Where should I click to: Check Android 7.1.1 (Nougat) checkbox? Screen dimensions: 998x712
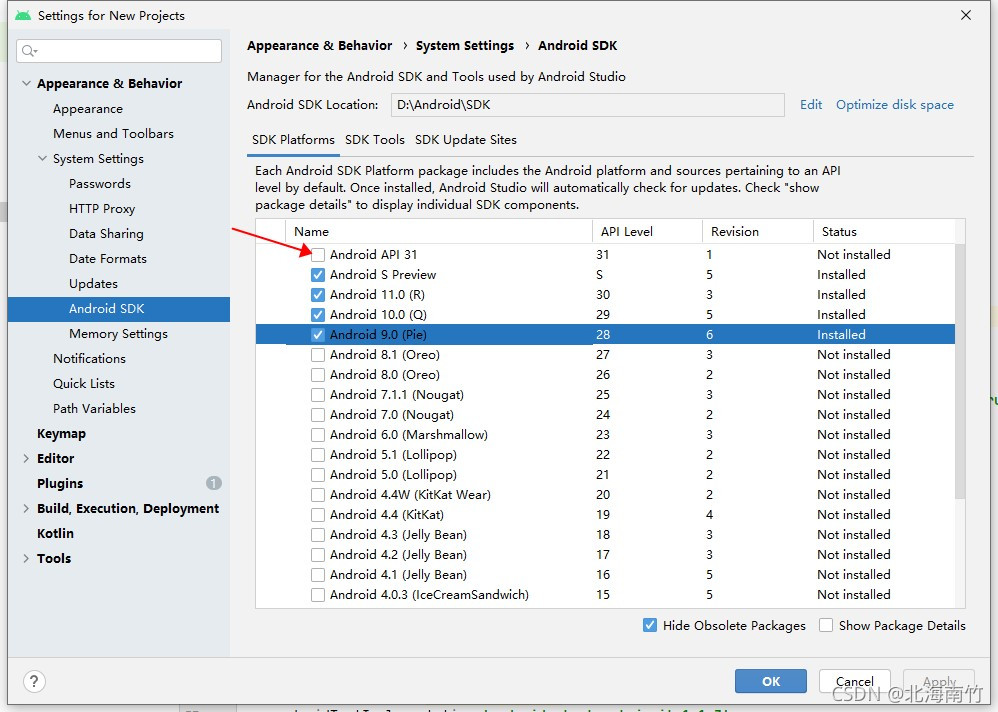tap(318, 395)
